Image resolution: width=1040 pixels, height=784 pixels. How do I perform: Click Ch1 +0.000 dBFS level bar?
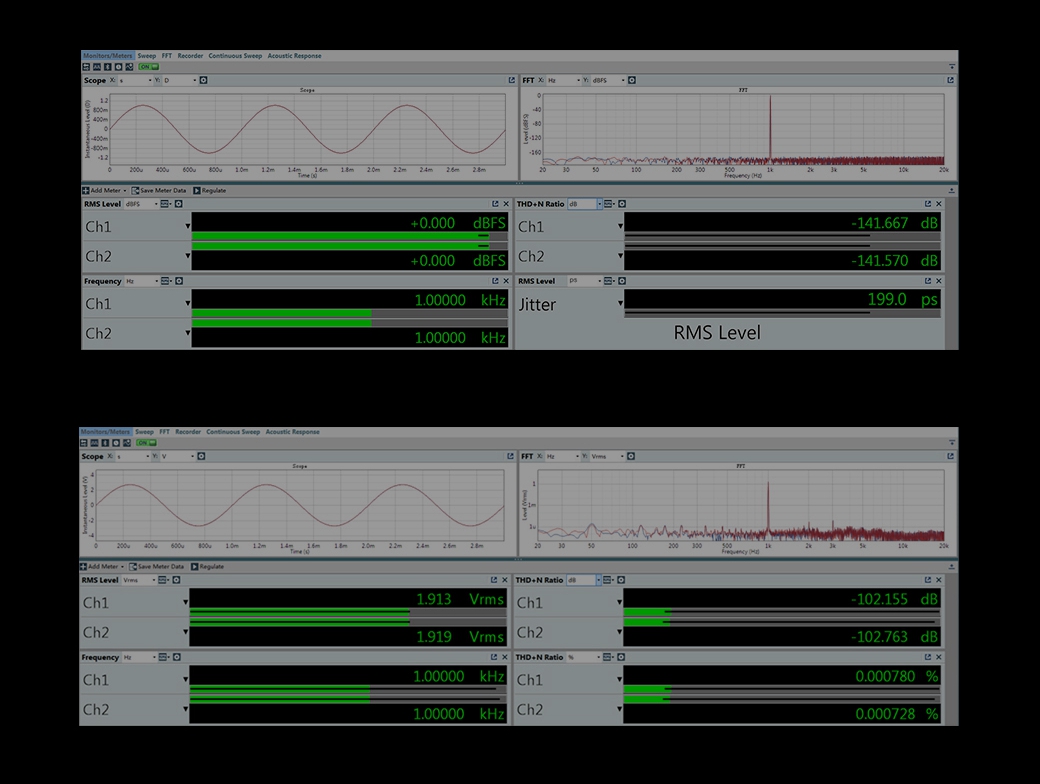(350, 235)
